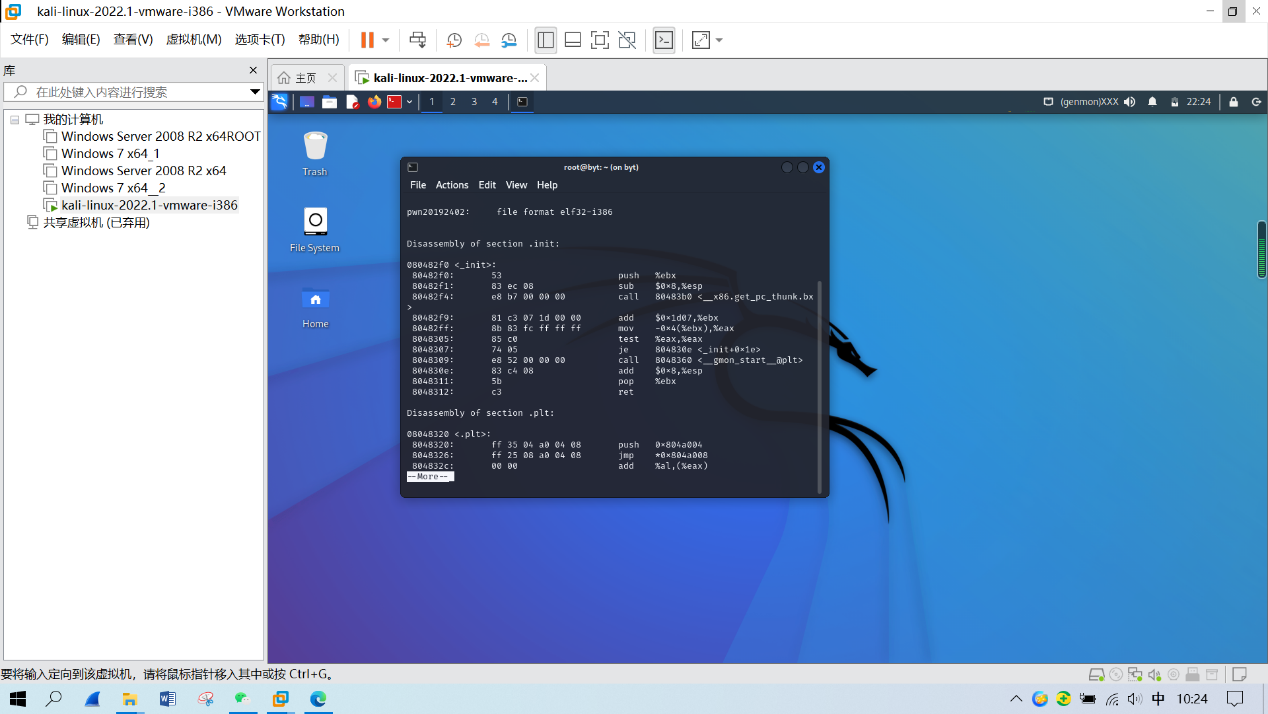Open the red terminal launcher in the Kali panel
1268x714 pixels.
pyautogui.click(x=394, y=102)
